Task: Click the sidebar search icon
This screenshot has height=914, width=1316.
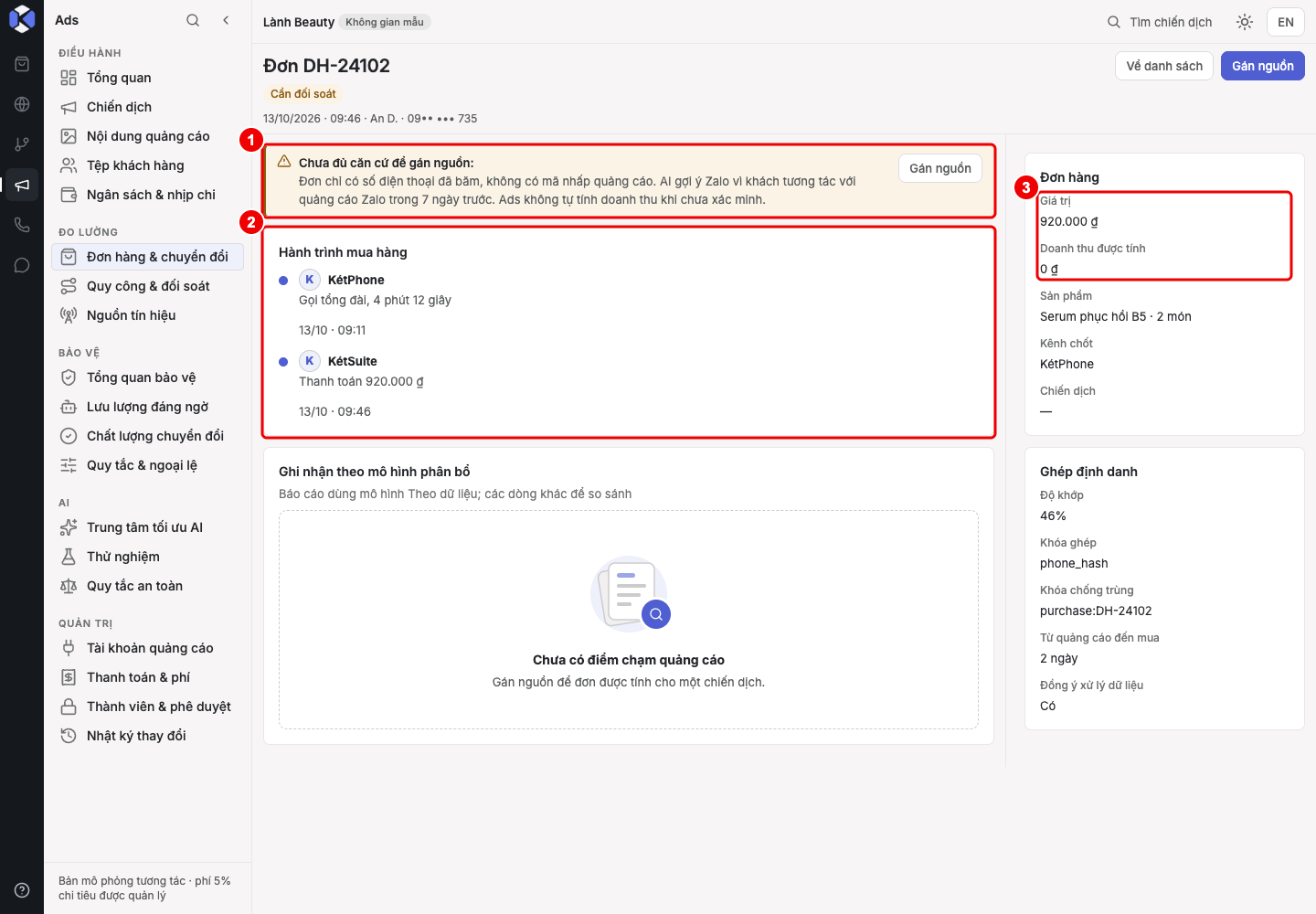Action: coord(193,20)
